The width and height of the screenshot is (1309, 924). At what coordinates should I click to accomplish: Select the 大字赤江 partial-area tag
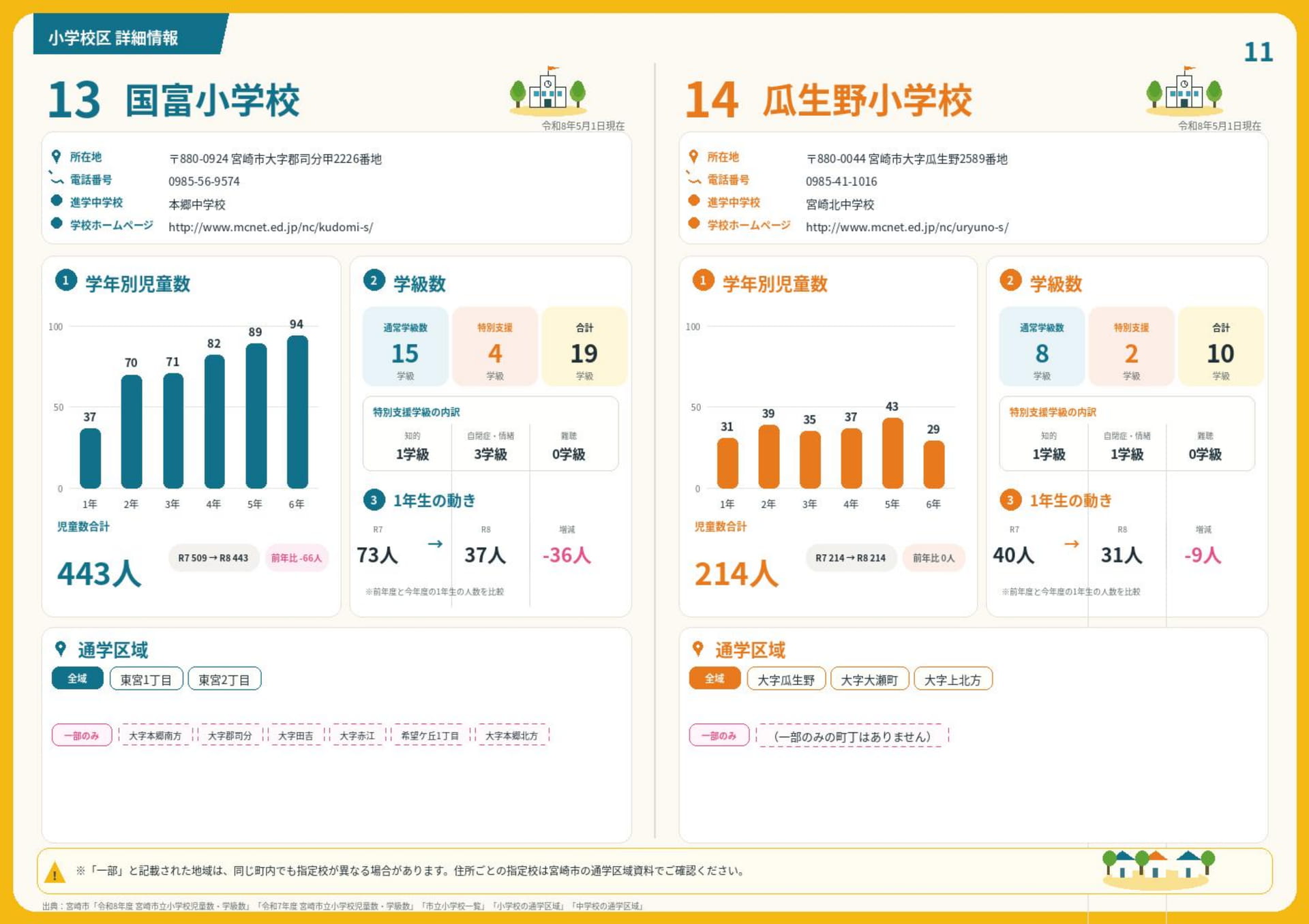(357, 735)
